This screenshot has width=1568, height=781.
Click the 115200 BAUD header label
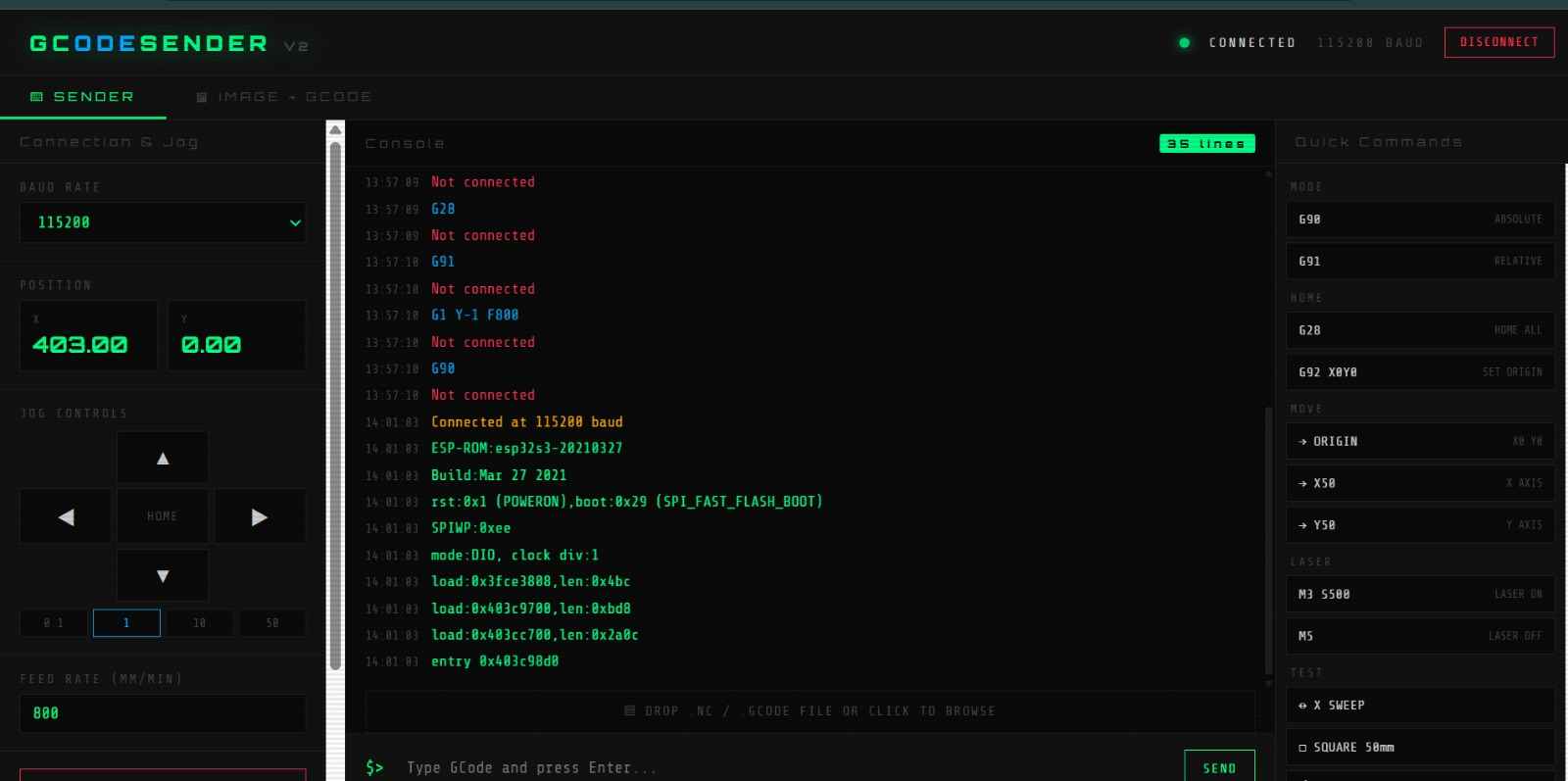(1370, 43)
